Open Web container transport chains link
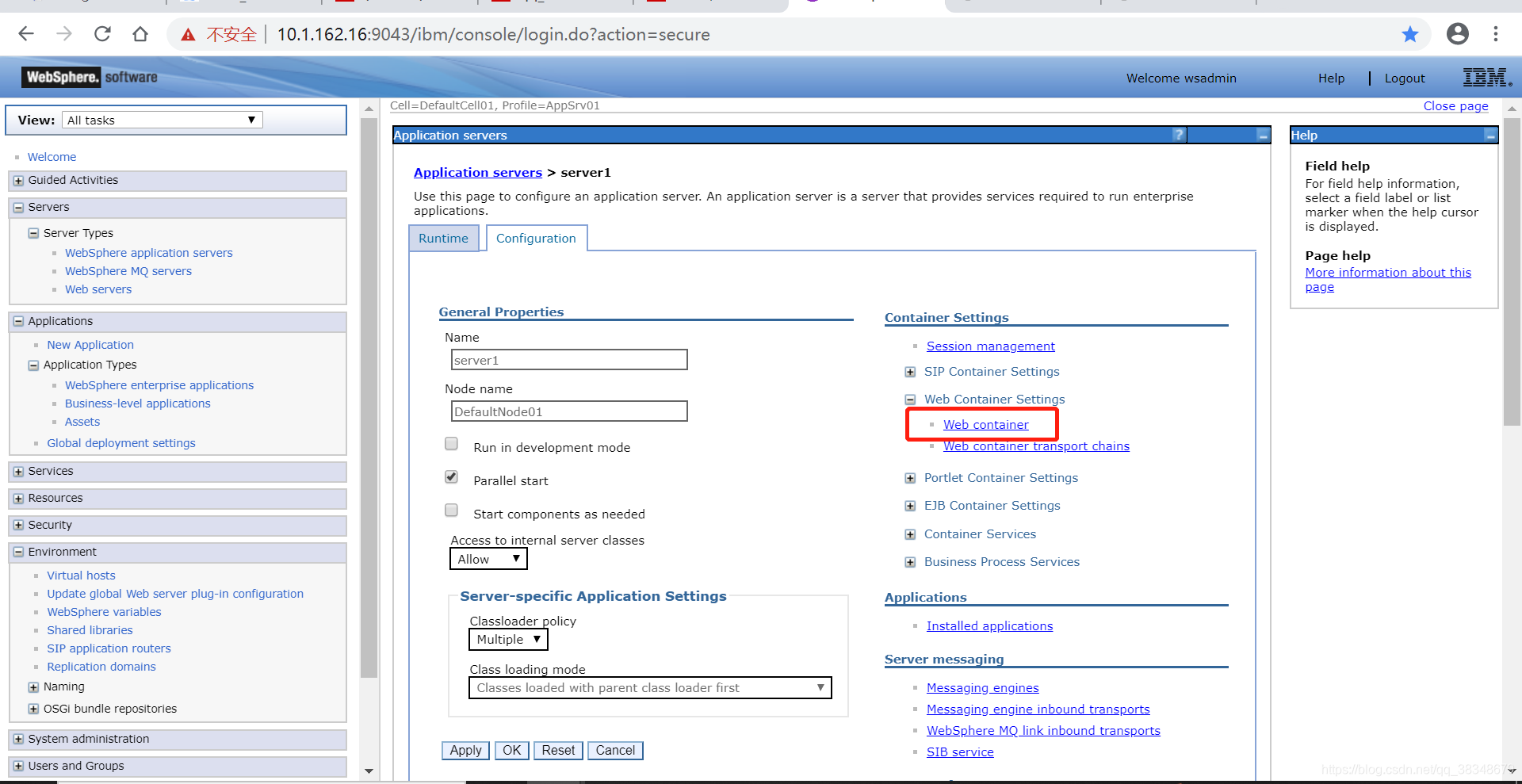 coord(1036,446)
